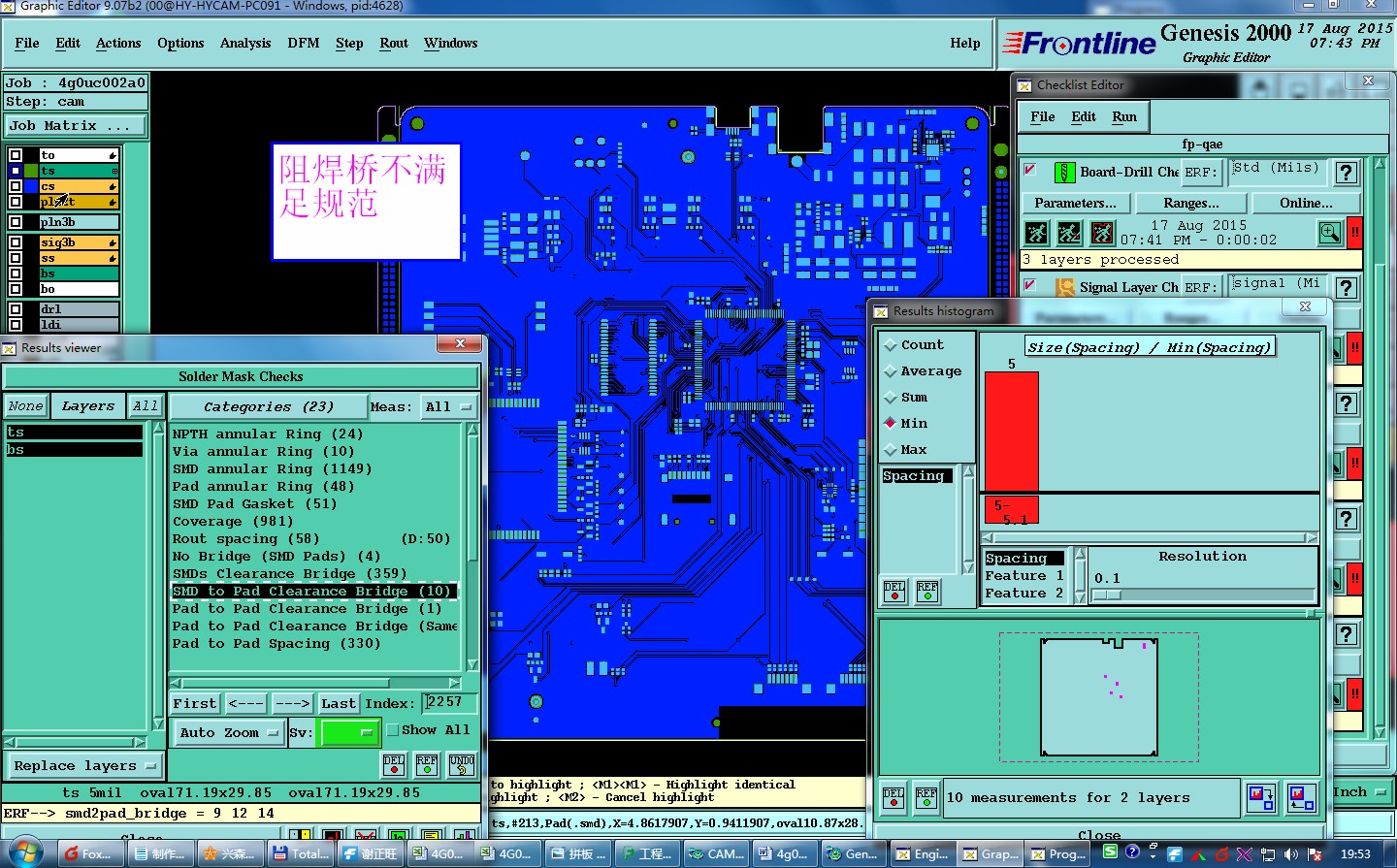Screen dimensions: 1397x868
Task: Click histogram-to-selection transfer icon
Action: pyautogui.click(x=1261, y=798)
